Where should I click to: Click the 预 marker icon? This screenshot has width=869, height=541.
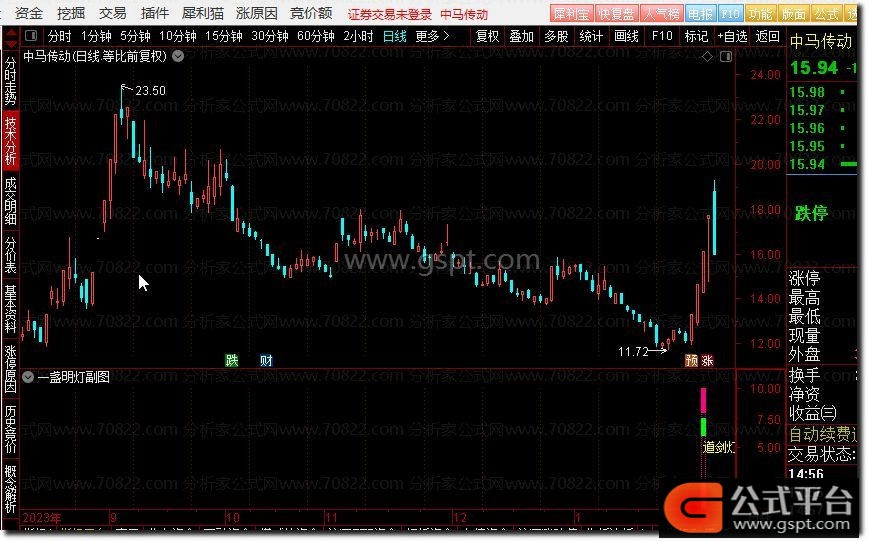tap(691, 360)
